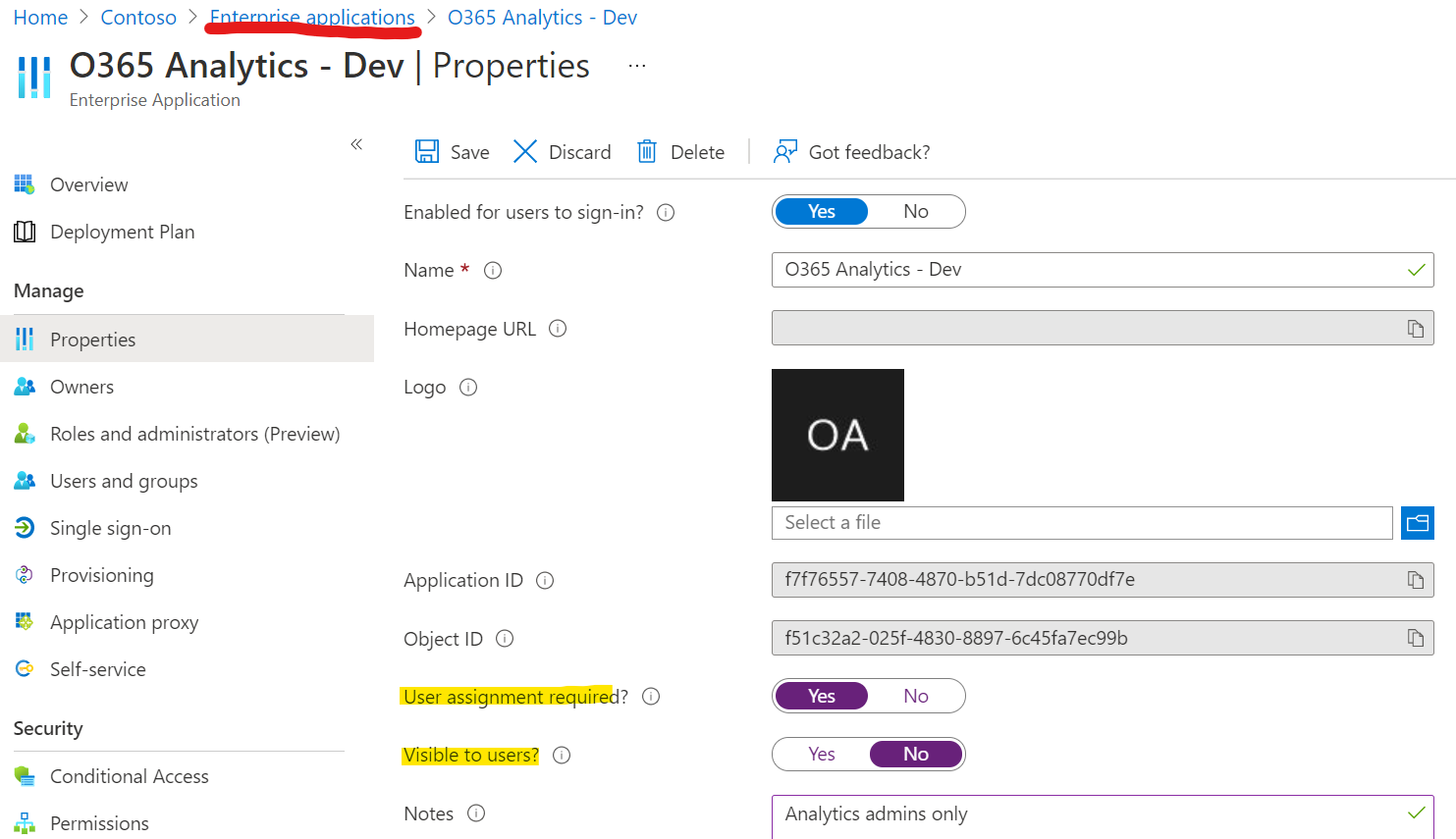
Task: Click the Users and groups icon
Action: pyautogui.click(x=25, y=481)
